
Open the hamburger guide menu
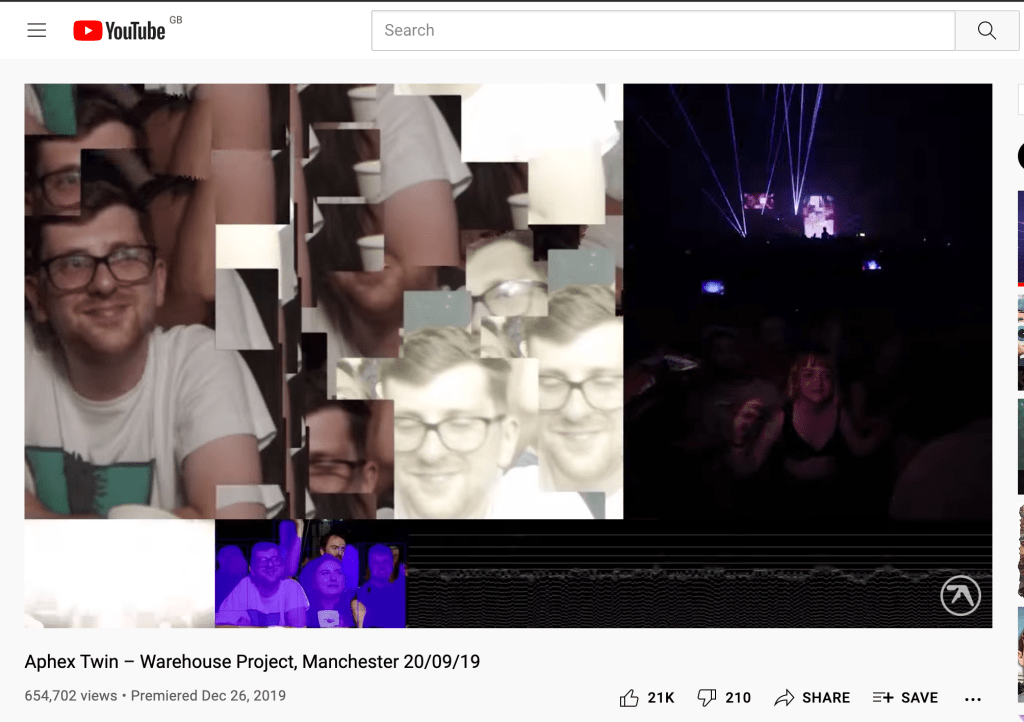point(37,30)
